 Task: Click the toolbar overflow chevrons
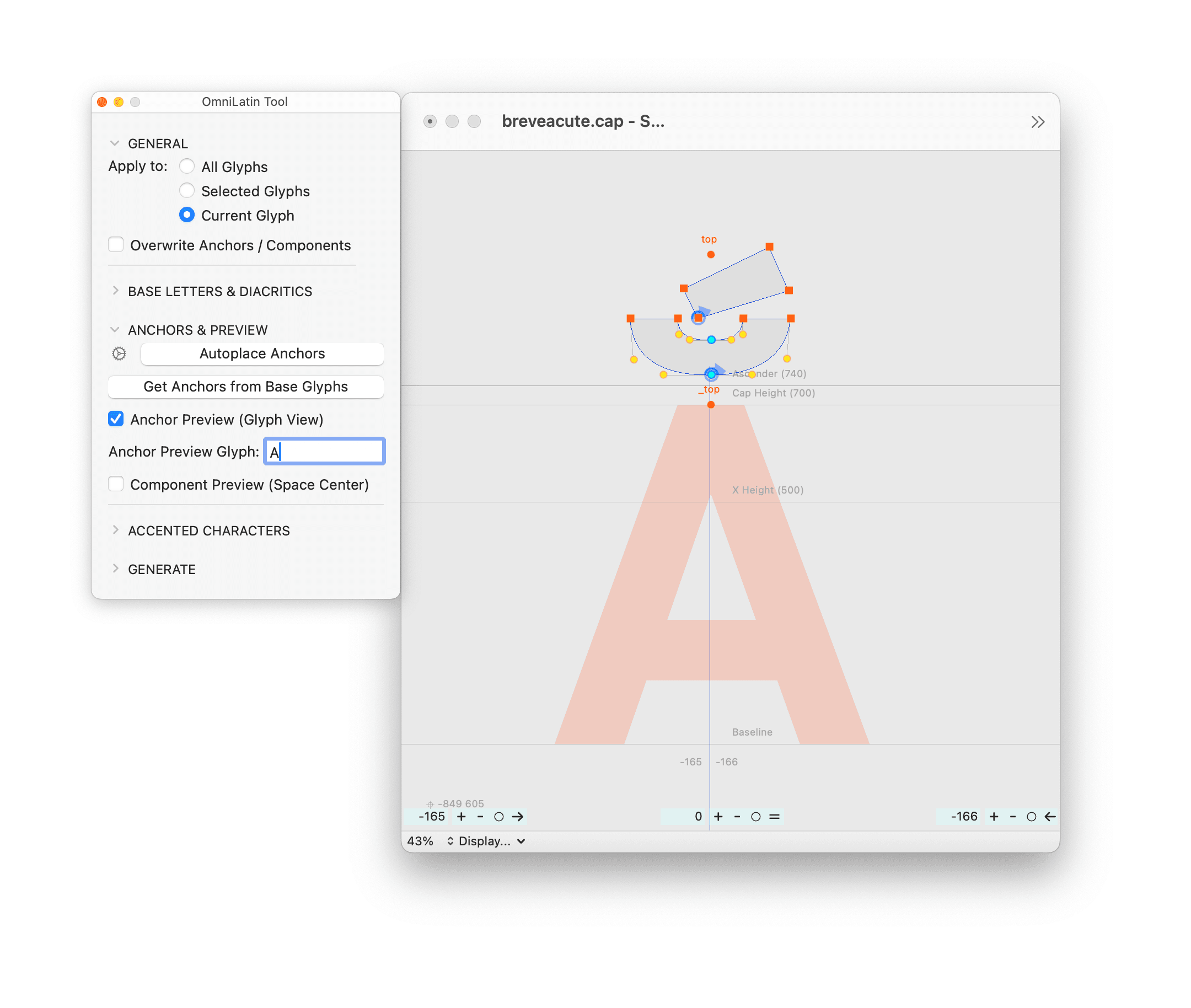coord(1037,122)
